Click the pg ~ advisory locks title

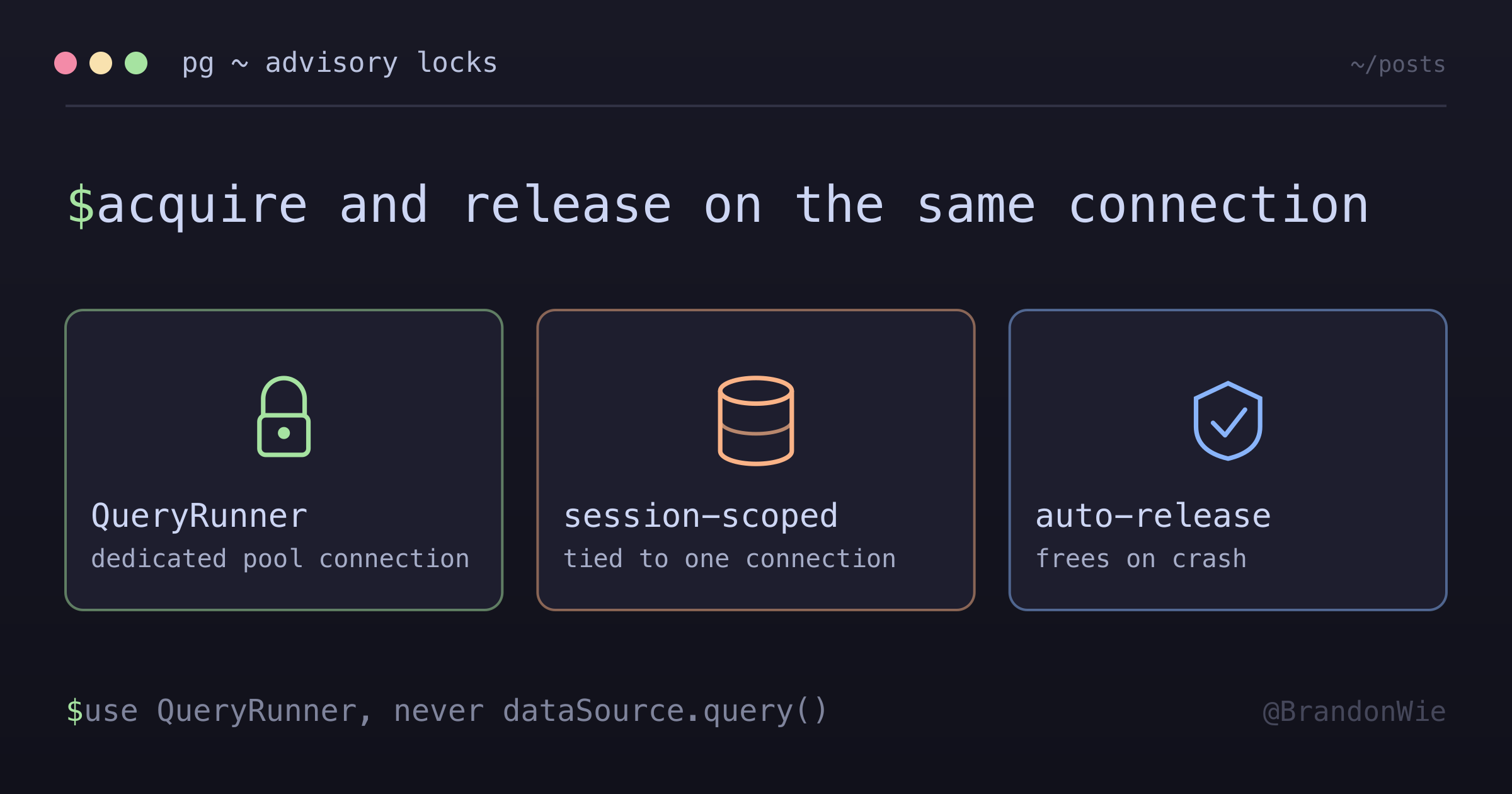340,63
